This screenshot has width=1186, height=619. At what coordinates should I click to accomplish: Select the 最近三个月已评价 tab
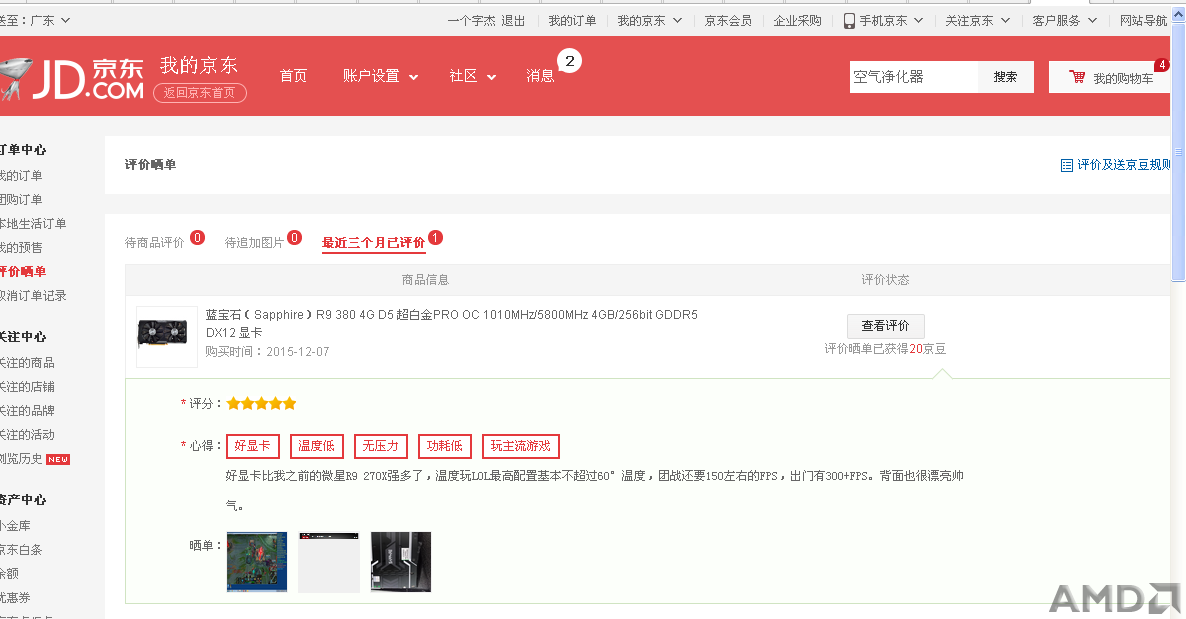(374, 242)
